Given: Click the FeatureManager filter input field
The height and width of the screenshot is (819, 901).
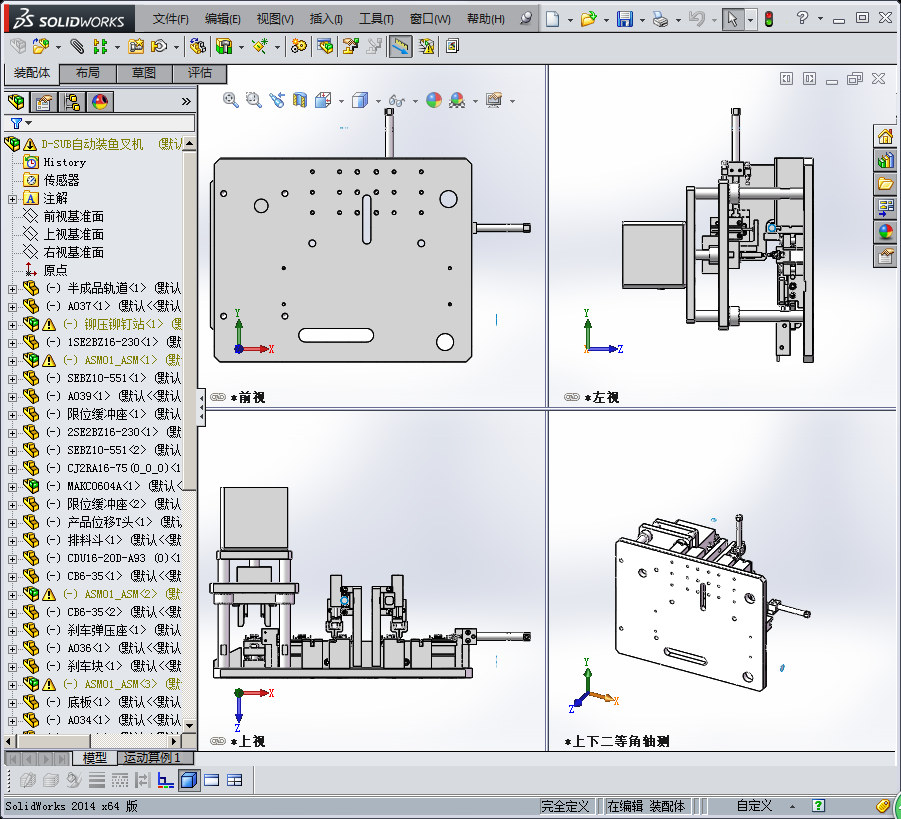Looking at the screenshot, I should (x=99, y=123).
